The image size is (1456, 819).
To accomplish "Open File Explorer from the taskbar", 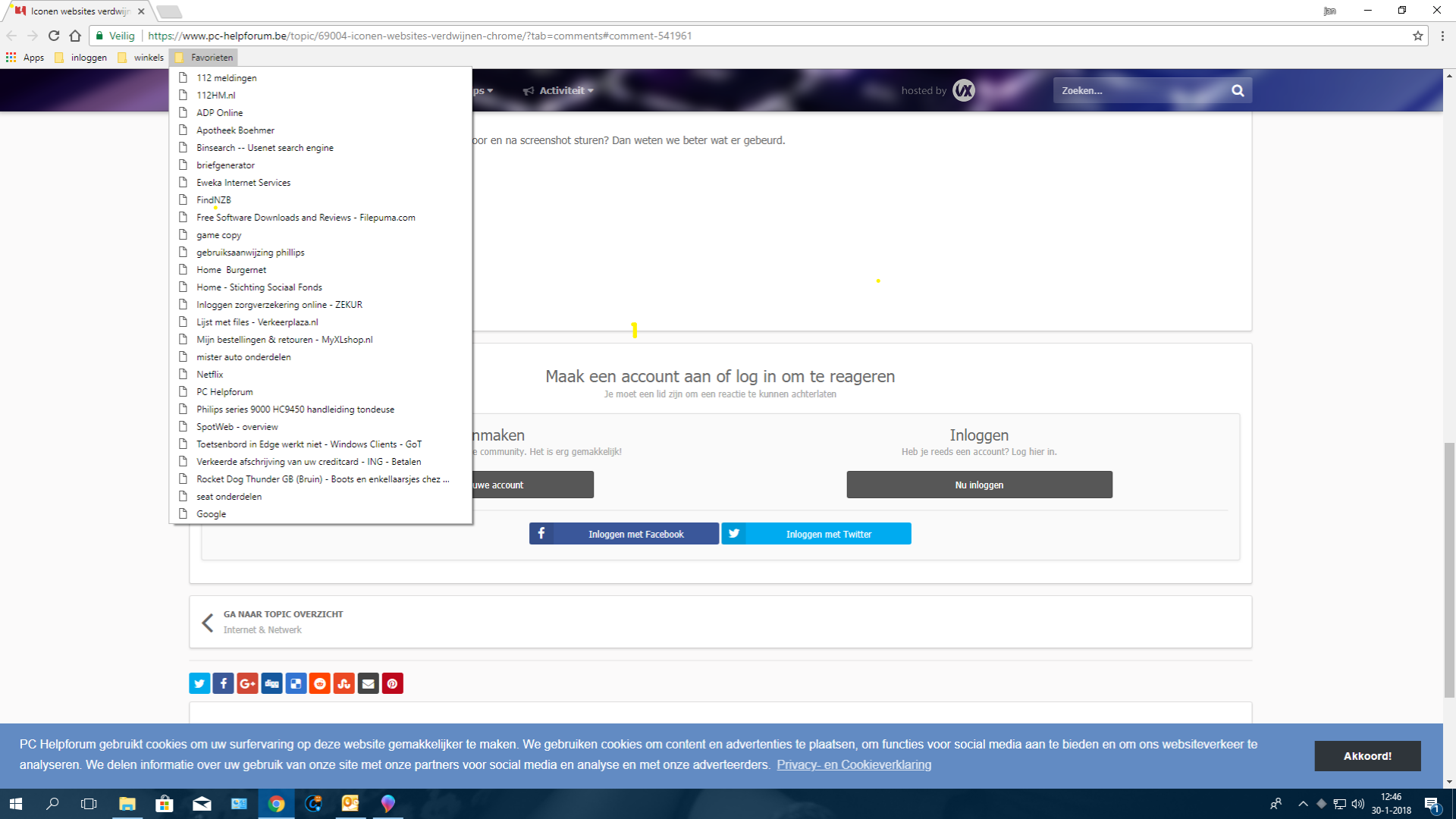I will (127, 804).
